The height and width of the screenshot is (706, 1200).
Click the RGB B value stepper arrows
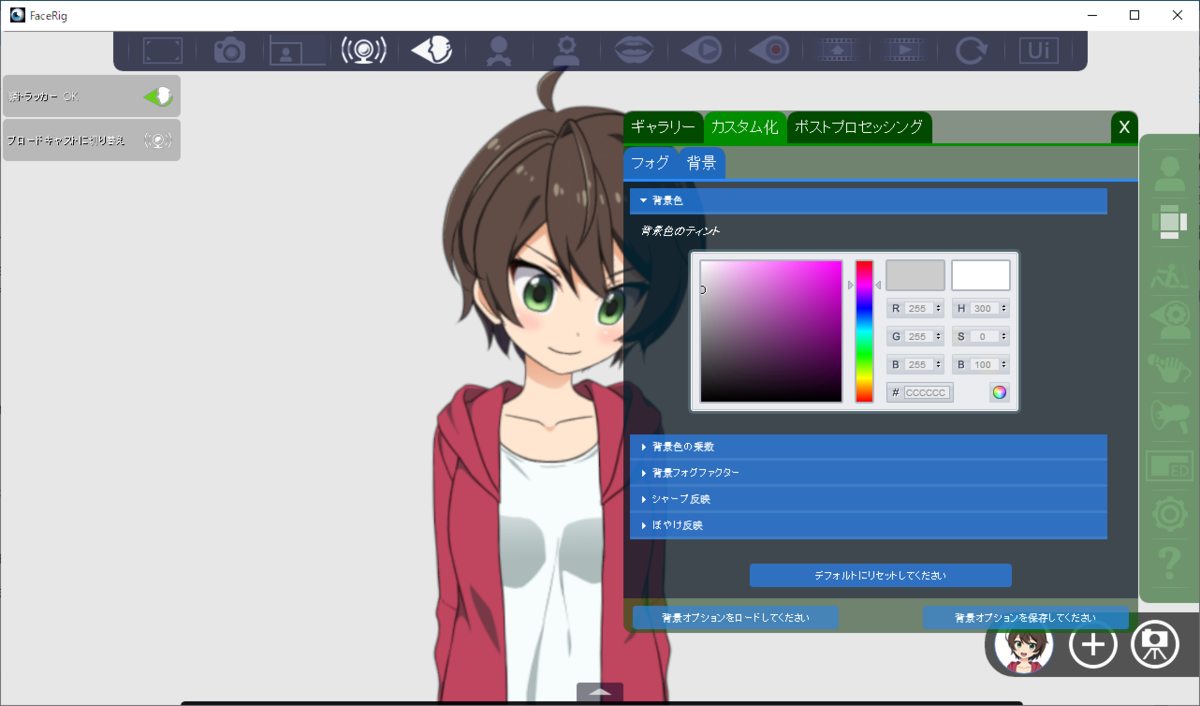[x=939, y=364]
